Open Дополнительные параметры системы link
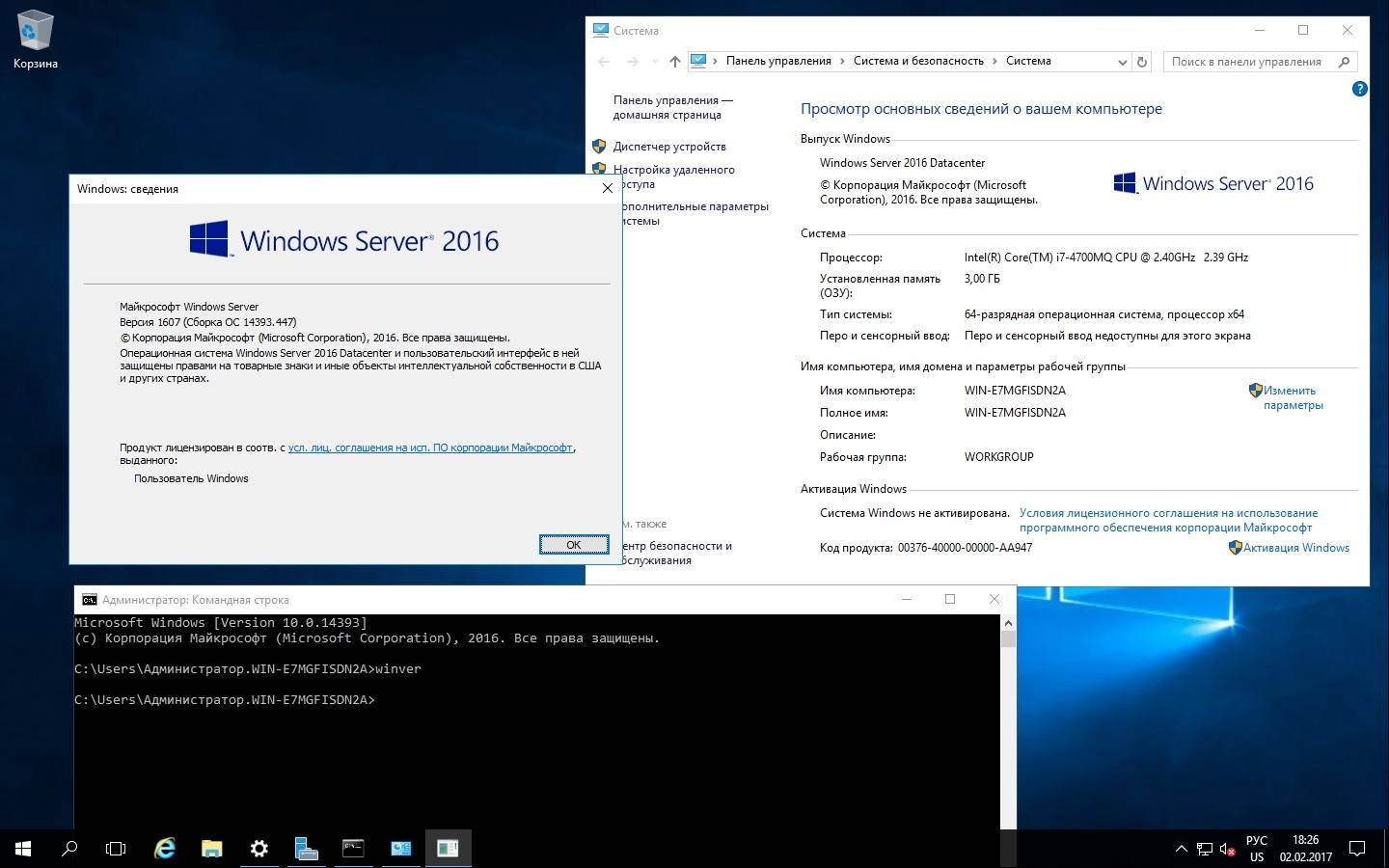The height and width of the screenshot is (868, 1389). coord(695,213)
